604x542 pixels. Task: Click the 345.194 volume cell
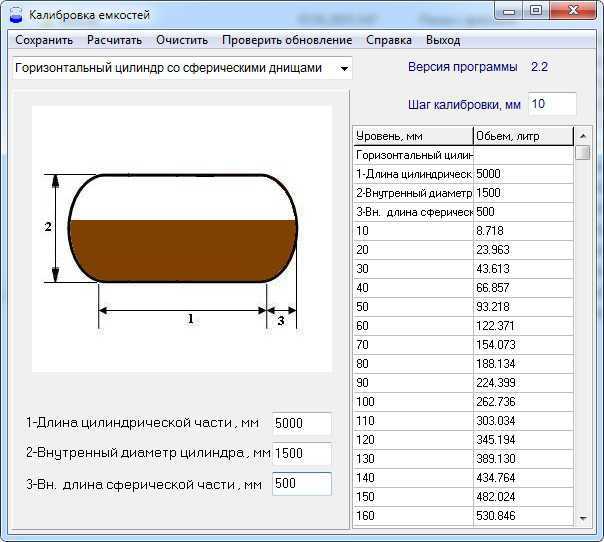coord(523,440)
